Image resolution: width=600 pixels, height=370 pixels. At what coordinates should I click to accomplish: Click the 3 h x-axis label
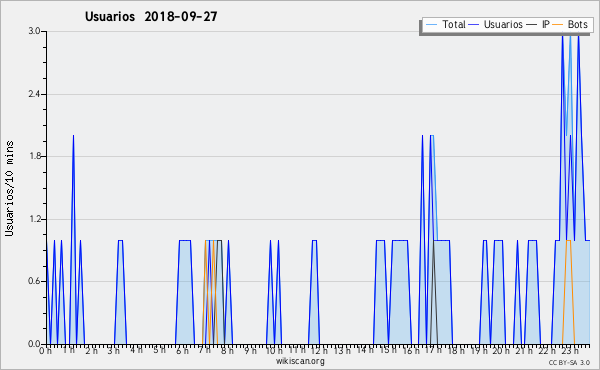[113, 351]
